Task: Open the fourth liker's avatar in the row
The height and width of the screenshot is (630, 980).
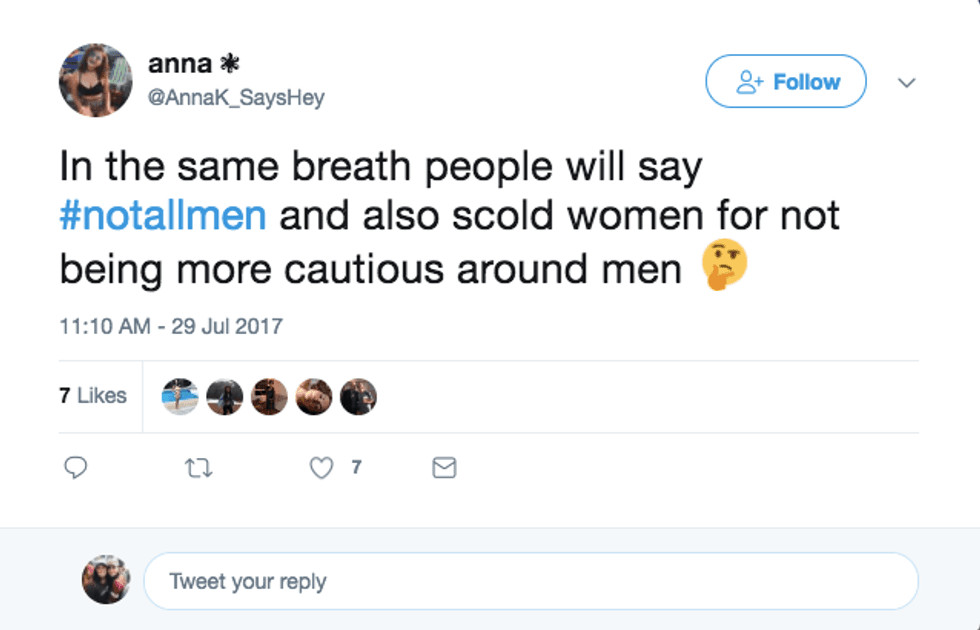Action: (314, 397)
